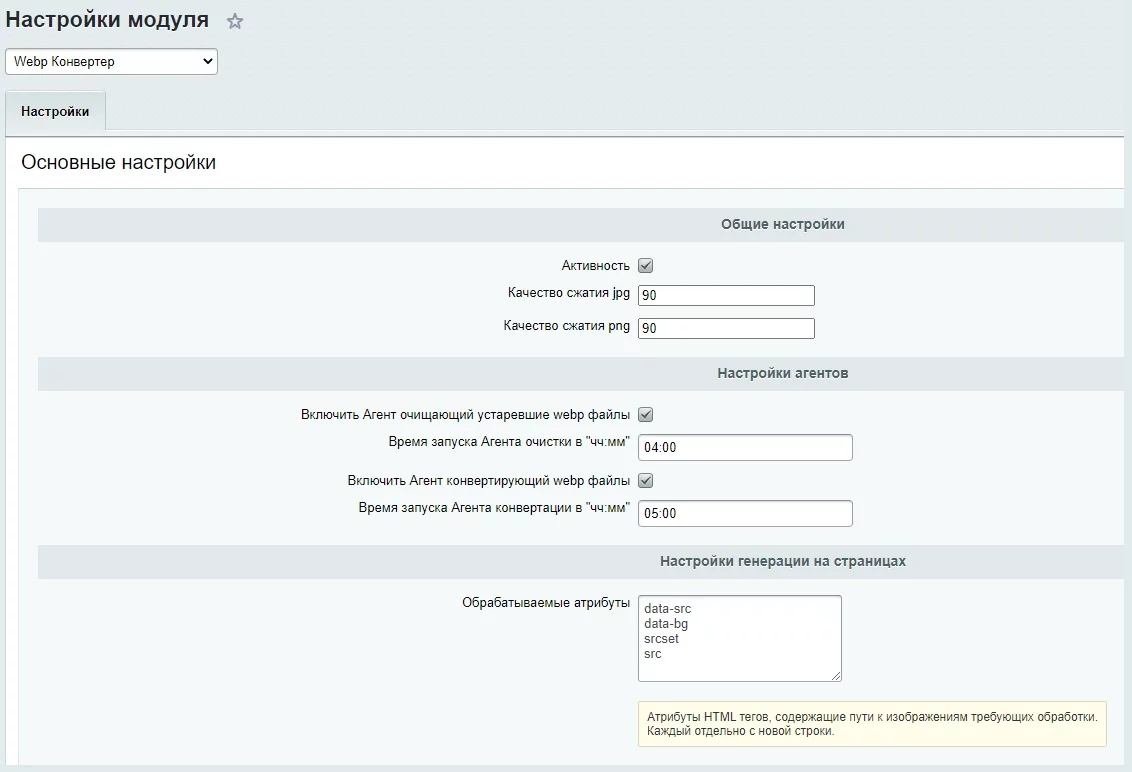Image resolution: width=1132 pixels, height=772 pixels.
Task: Click the Основные настройки heading
Action: point(119,163)
